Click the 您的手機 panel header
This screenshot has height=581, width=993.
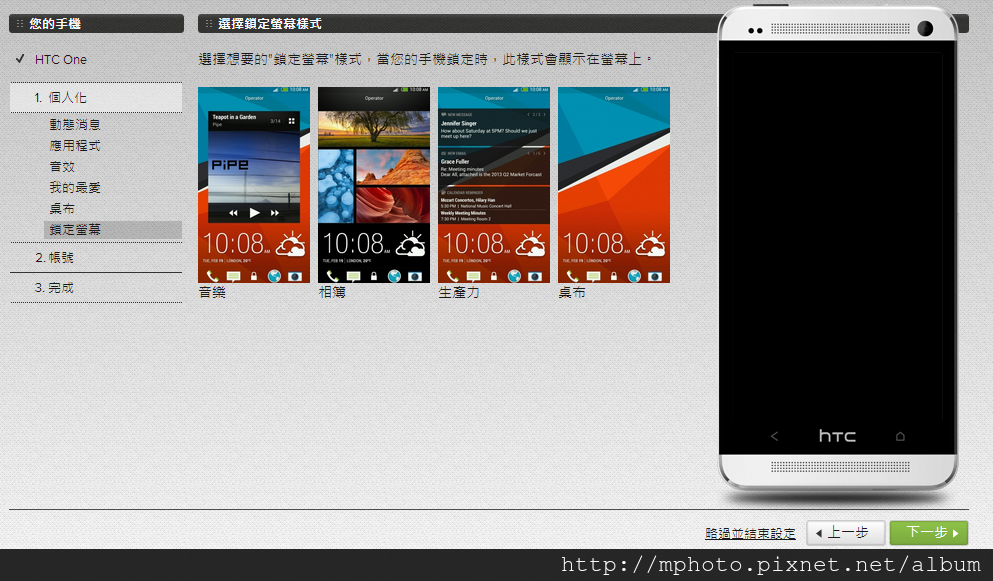coord(96,23)
